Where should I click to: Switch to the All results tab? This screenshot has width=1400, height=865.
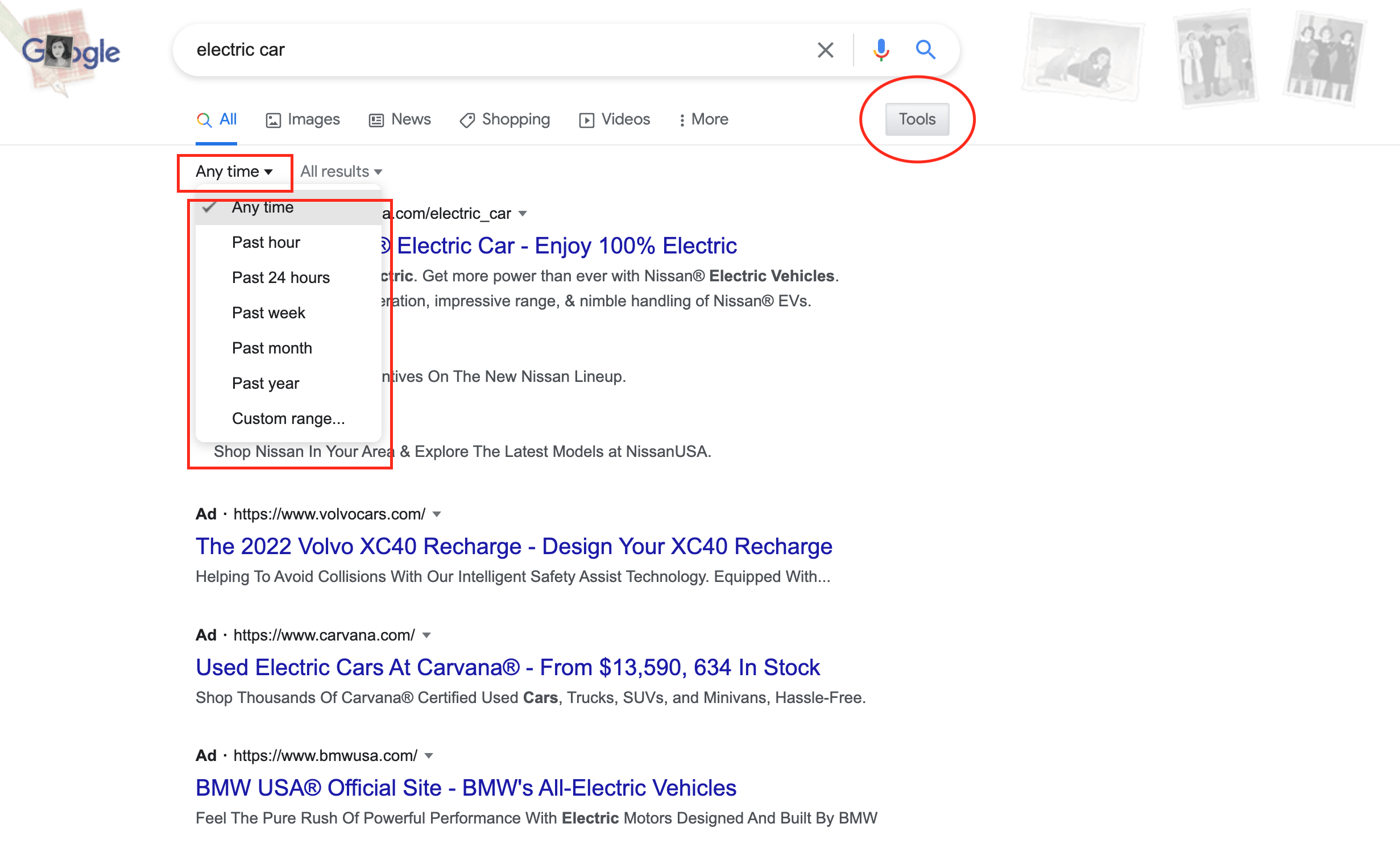click(x=216, y=119)
